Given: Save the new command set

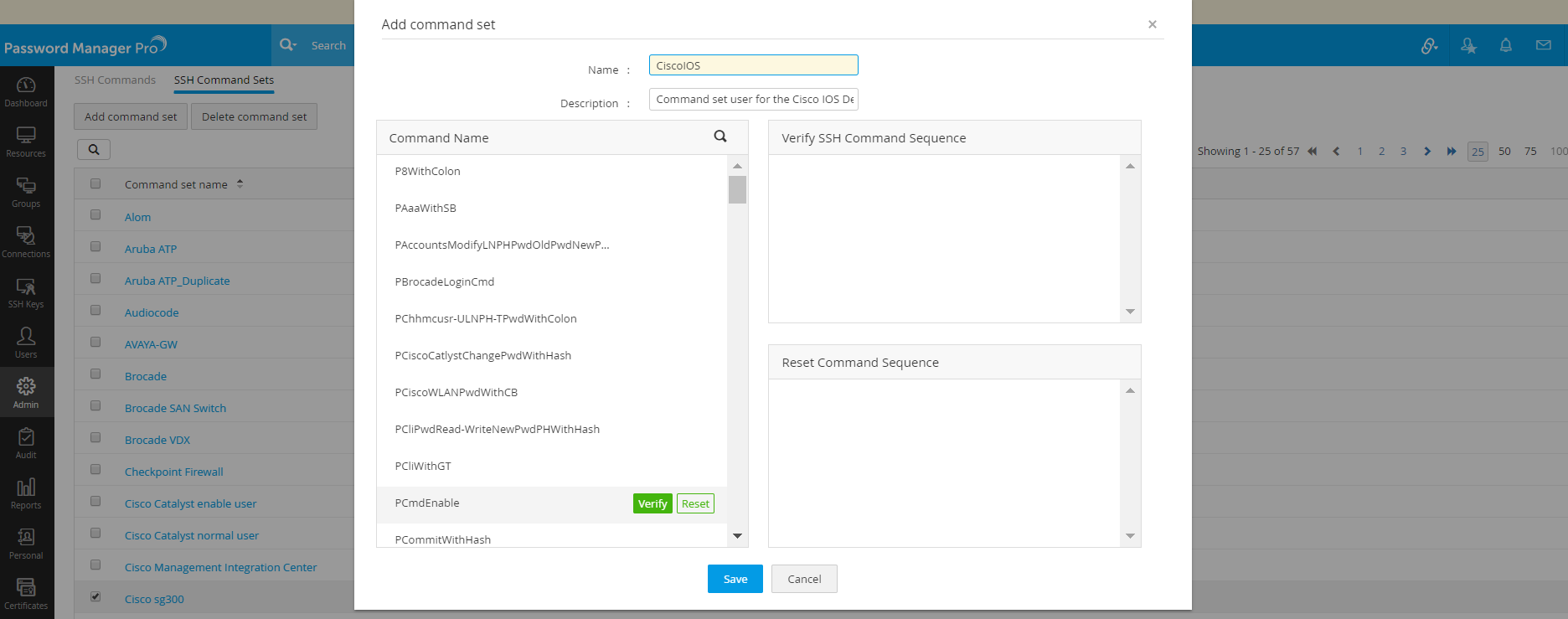Looking at the screenshot, I should point(735,579).
